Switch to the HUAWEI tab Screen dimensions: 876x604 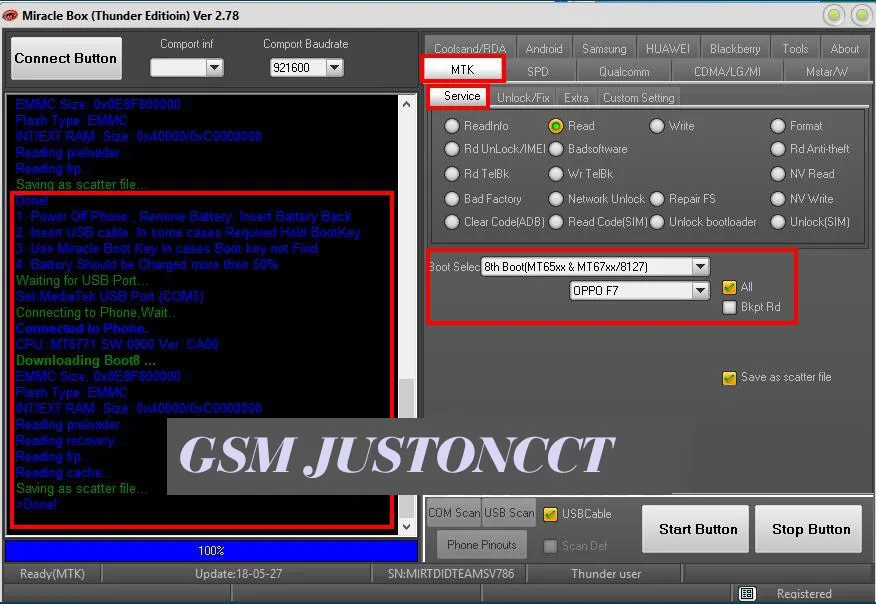[x=668, y=49]
